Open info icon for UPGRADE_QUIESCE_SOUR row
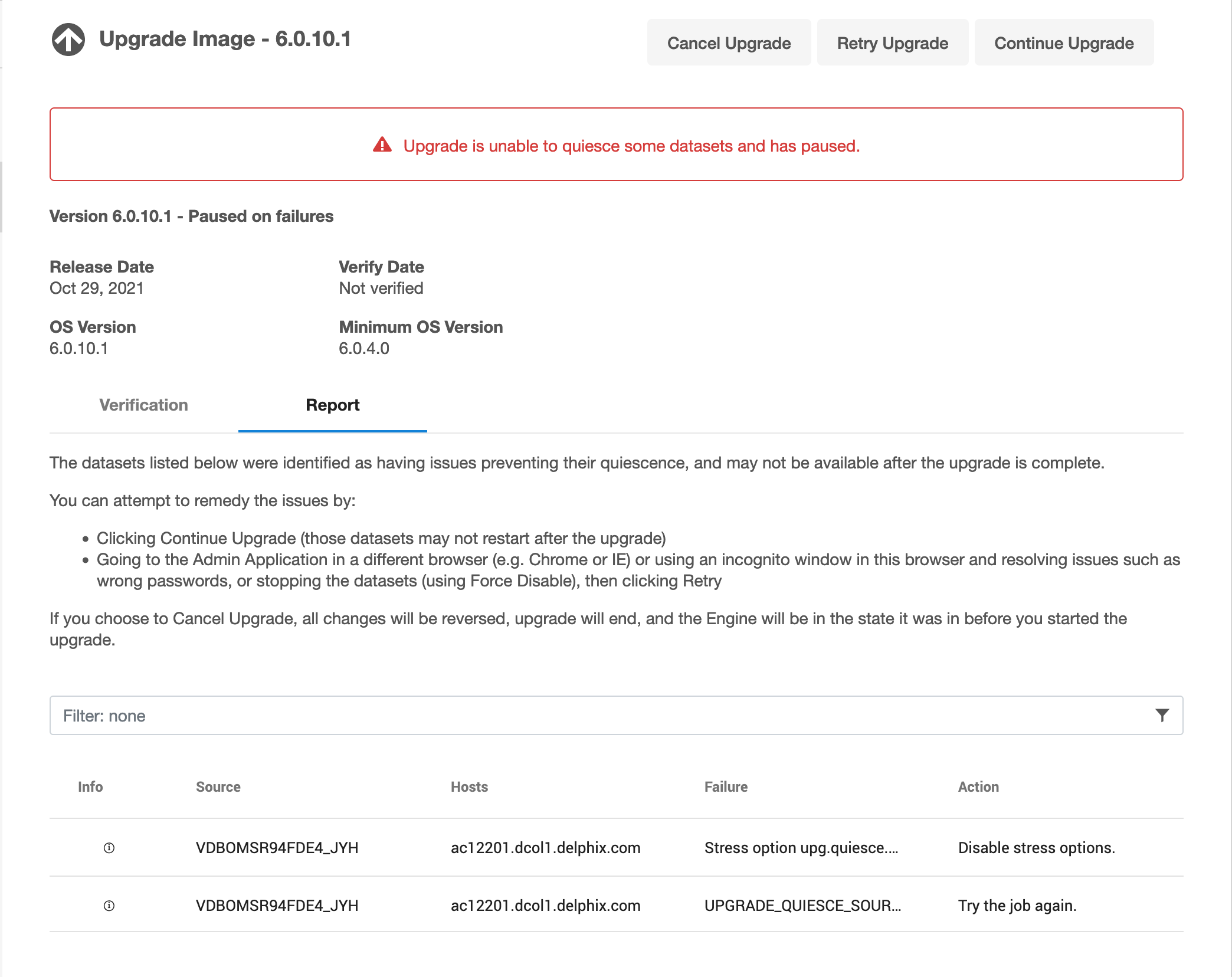Screen dimensions: 1232x977 pos(109,906)
